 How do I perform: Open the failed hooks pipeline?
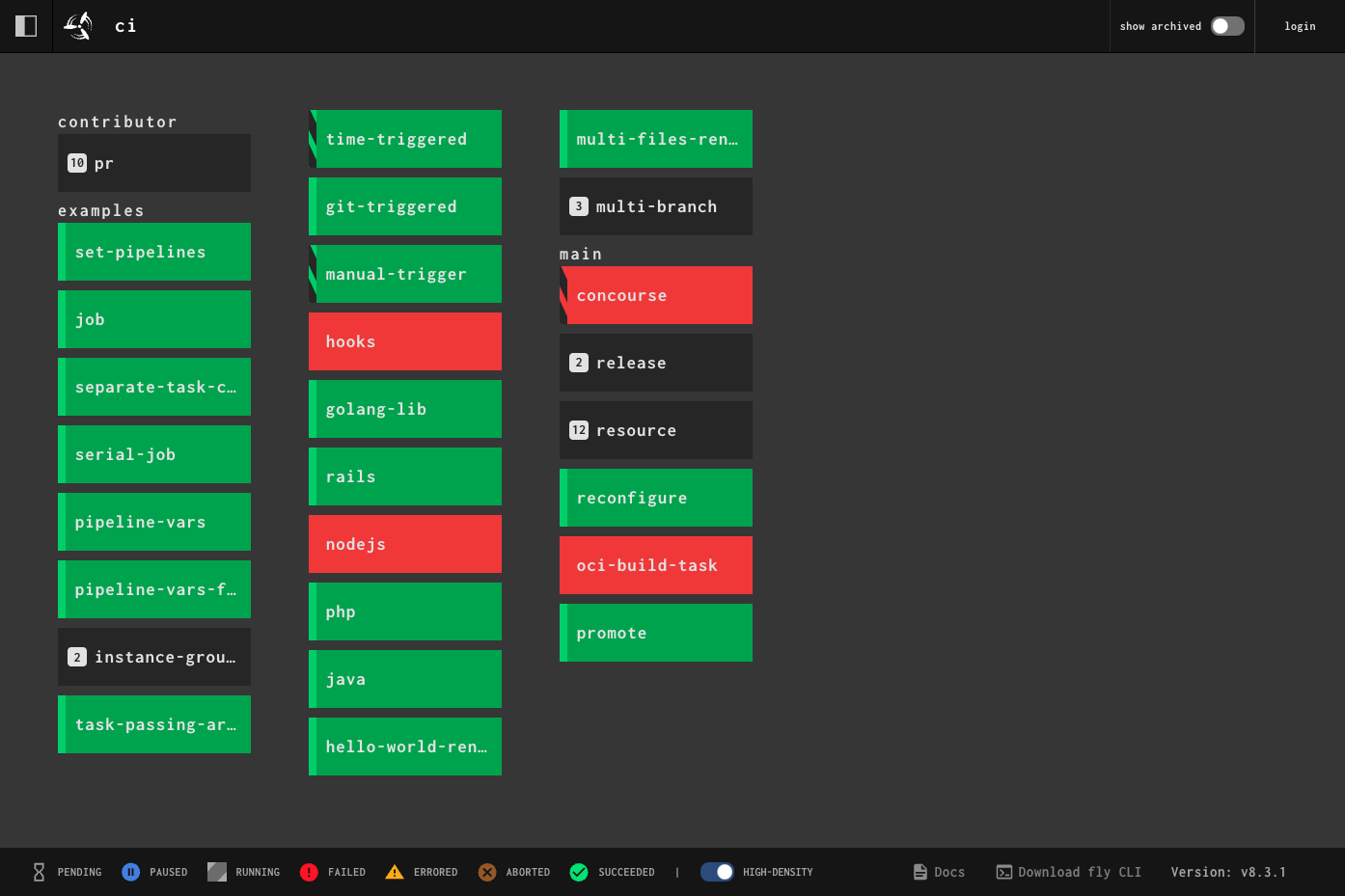[405, 341]
